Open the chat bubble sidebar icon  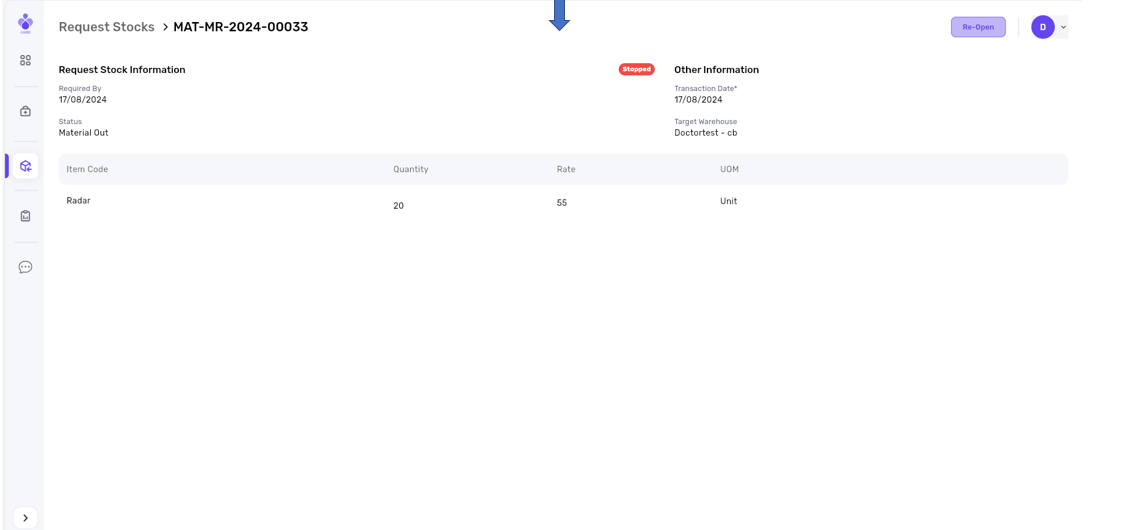(x=25, y=267)
